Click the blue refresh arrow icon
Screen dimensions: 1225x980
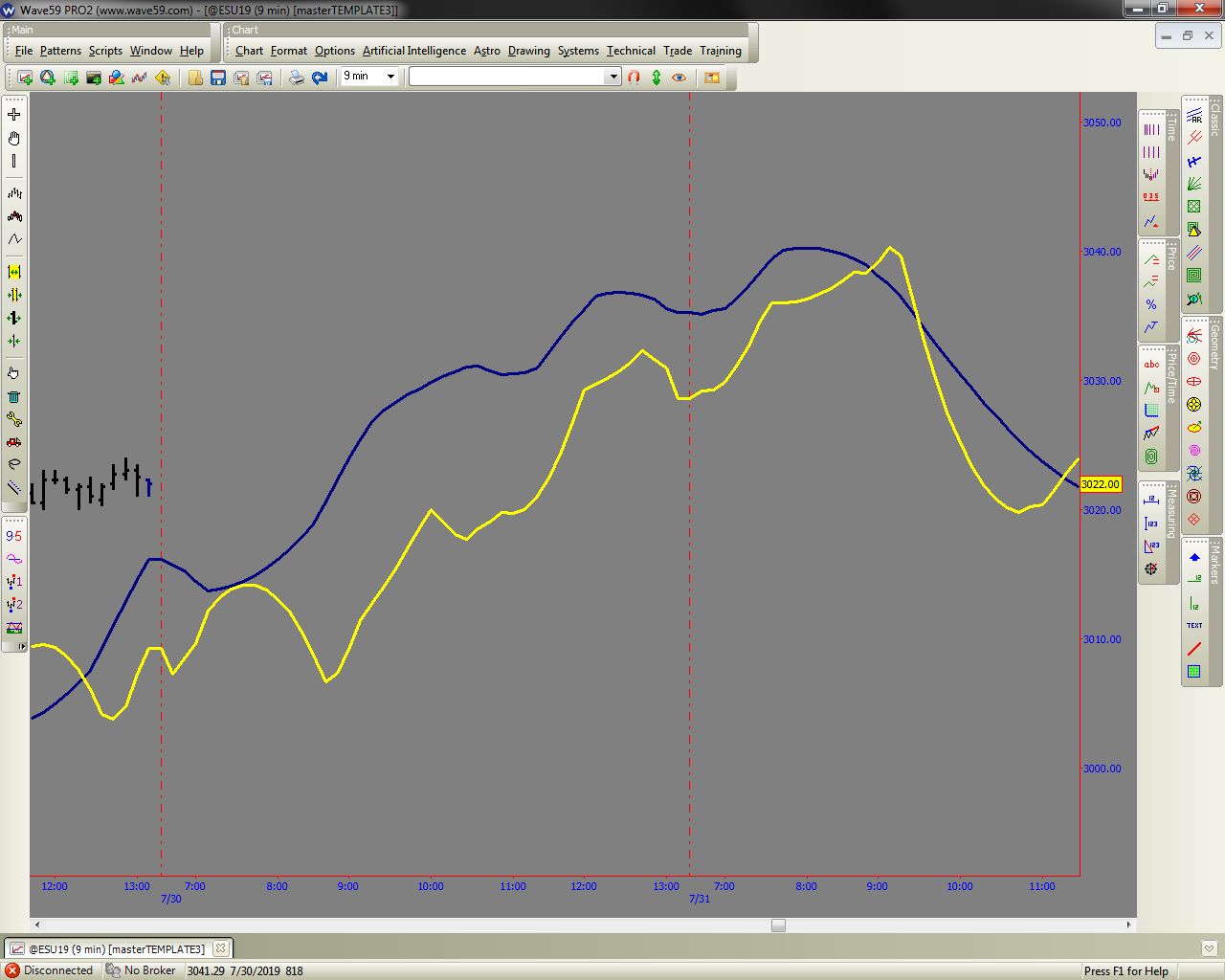coord(320,78)
